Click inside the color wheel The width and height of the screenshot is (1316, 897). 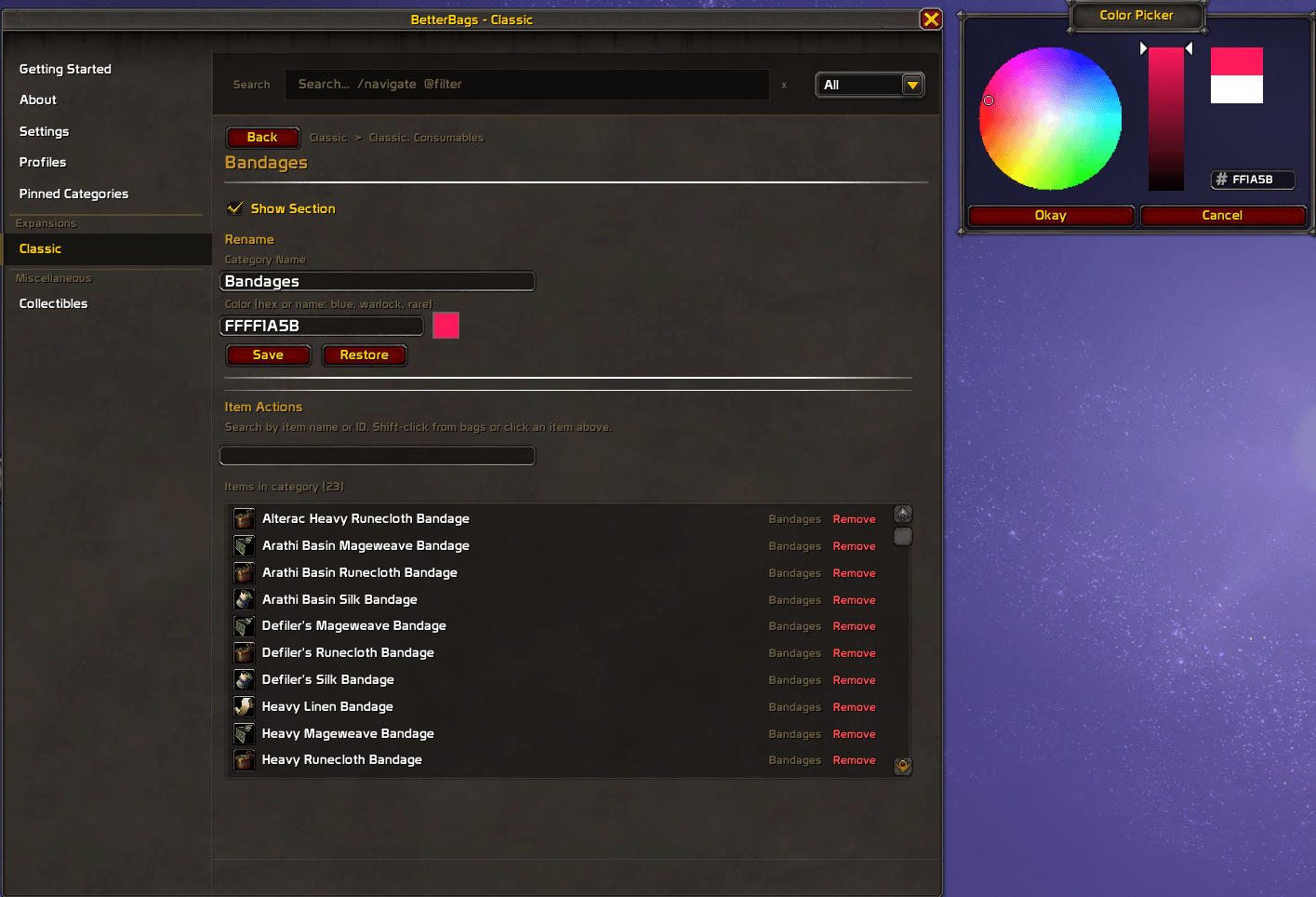(1050, 118)
